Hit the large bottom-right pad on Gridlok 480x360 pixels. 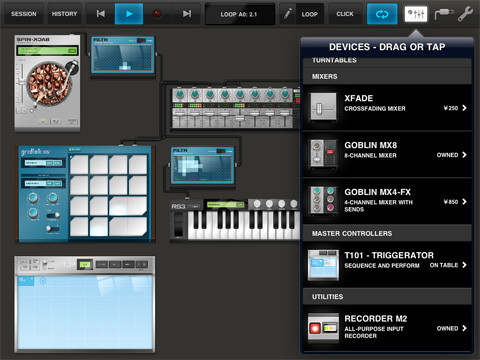click(128, 227)
